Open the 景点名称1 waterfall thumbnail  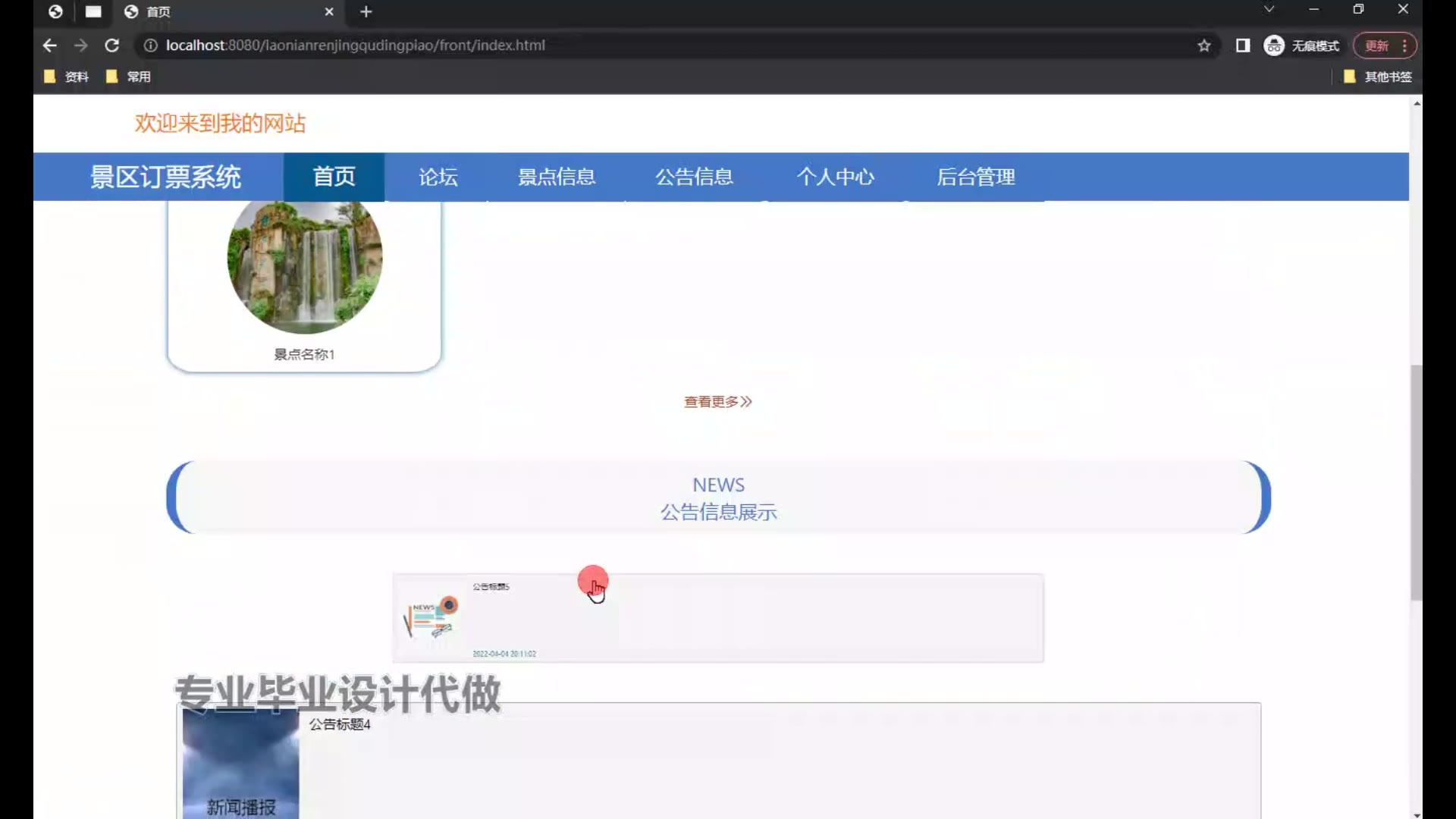(x=304, y=262)
